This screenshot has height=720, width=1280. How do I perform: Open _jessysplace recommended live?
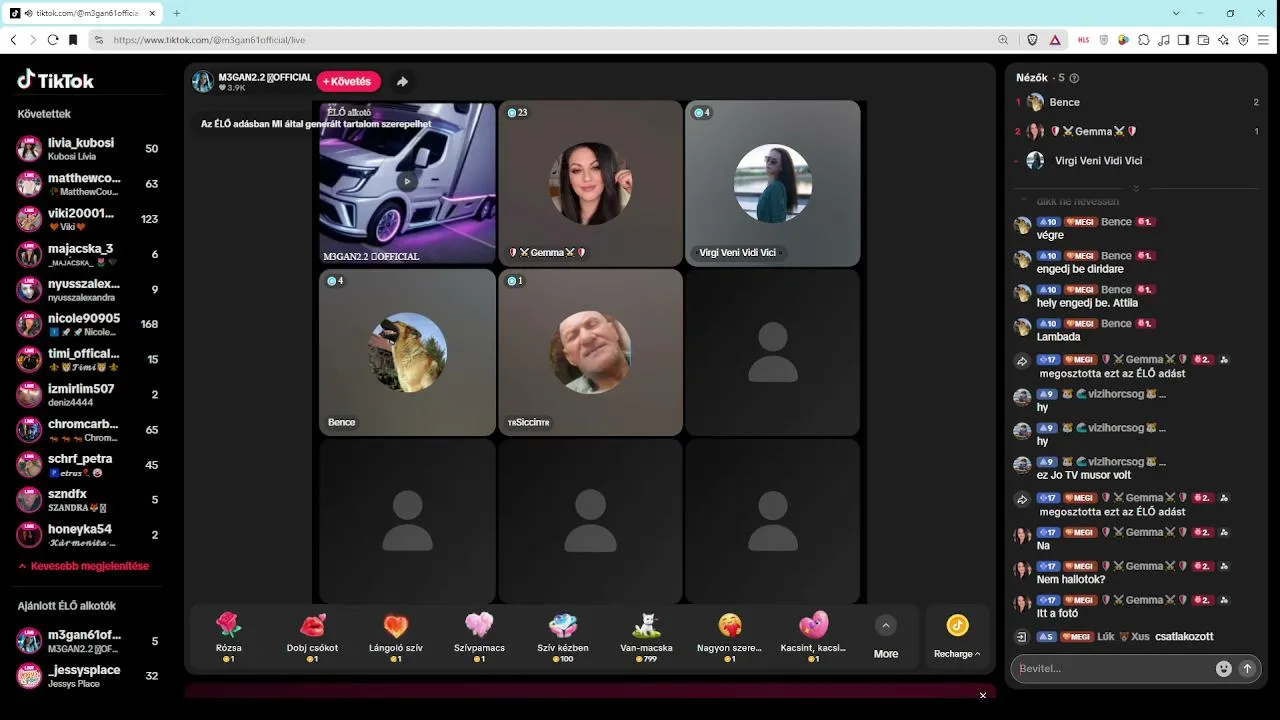coord(88,675)
